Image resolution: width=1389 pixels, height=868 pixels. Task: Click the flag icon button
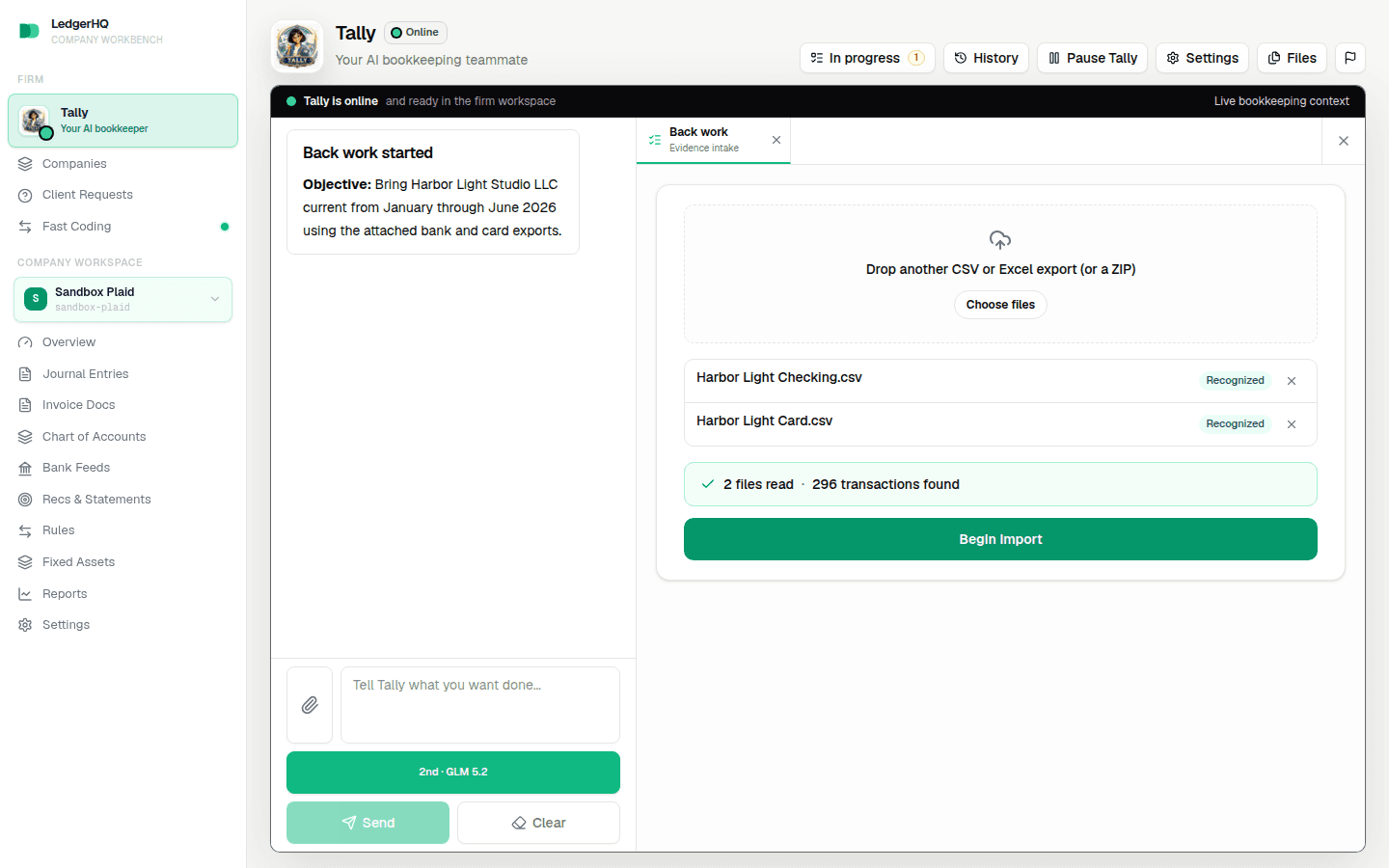pos(1350,58)
